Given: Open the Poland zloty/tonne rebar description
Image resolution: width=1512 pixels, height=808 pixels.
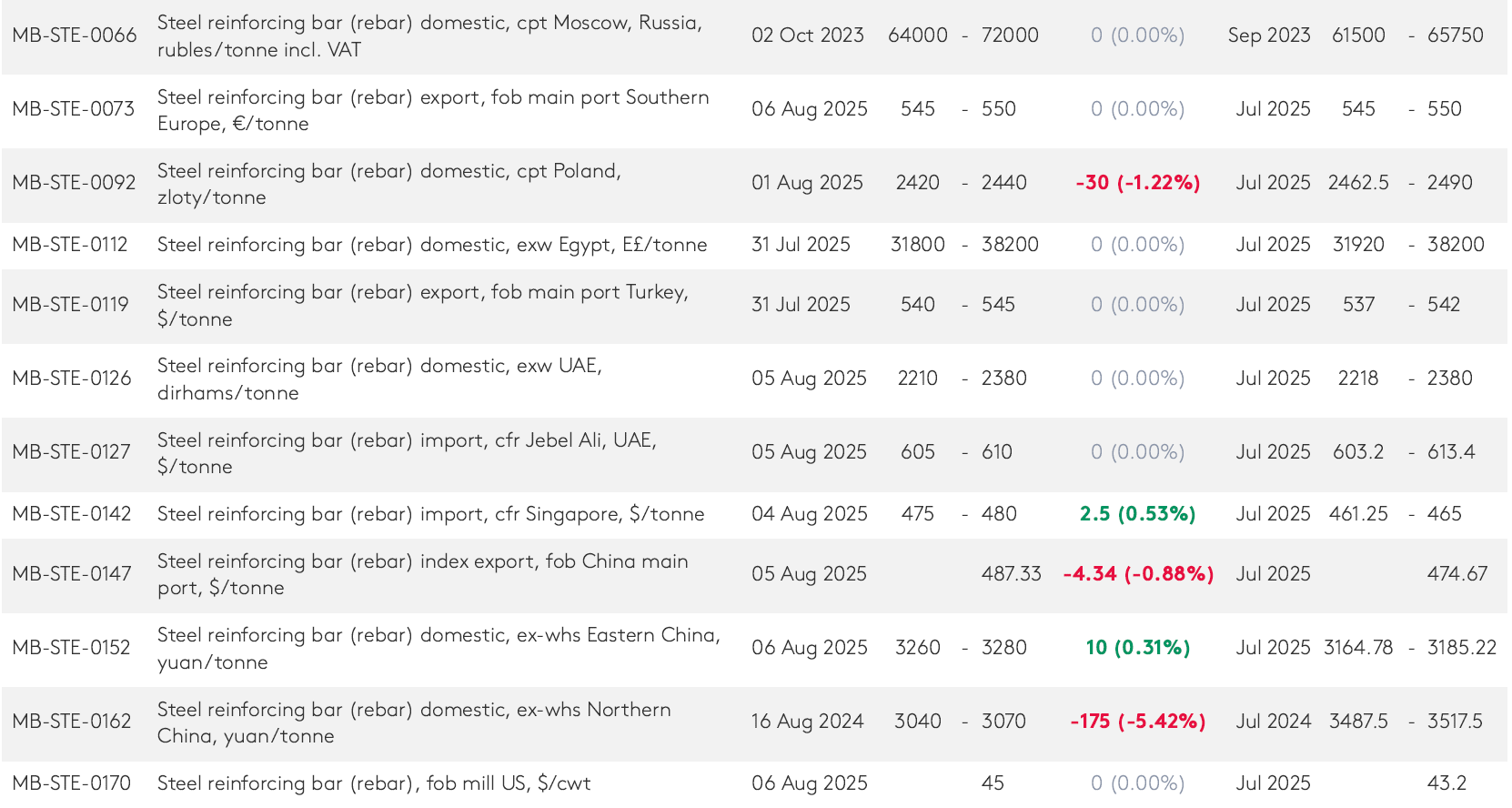Looking at the screenshot, I should [389, 184].
